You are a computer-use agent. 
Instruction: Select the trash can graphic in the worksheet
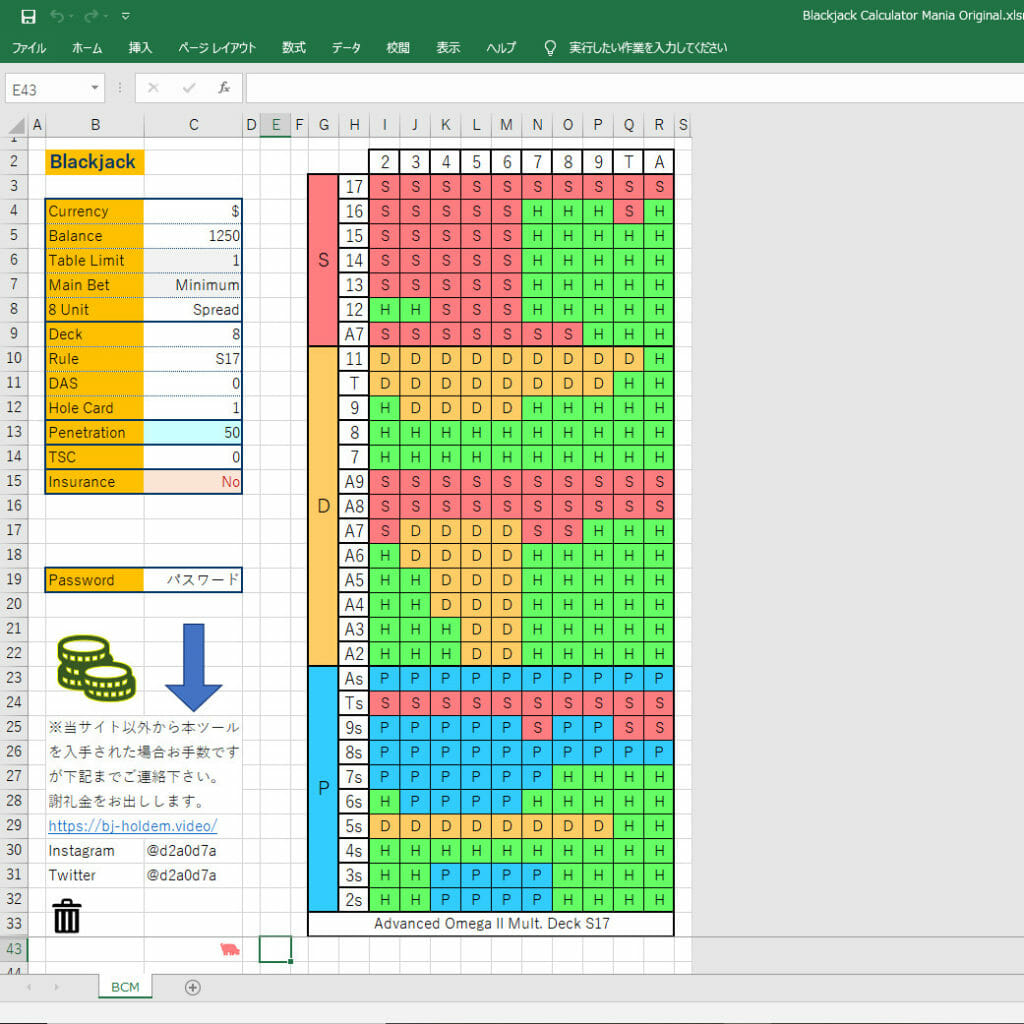tap(66, 915)
